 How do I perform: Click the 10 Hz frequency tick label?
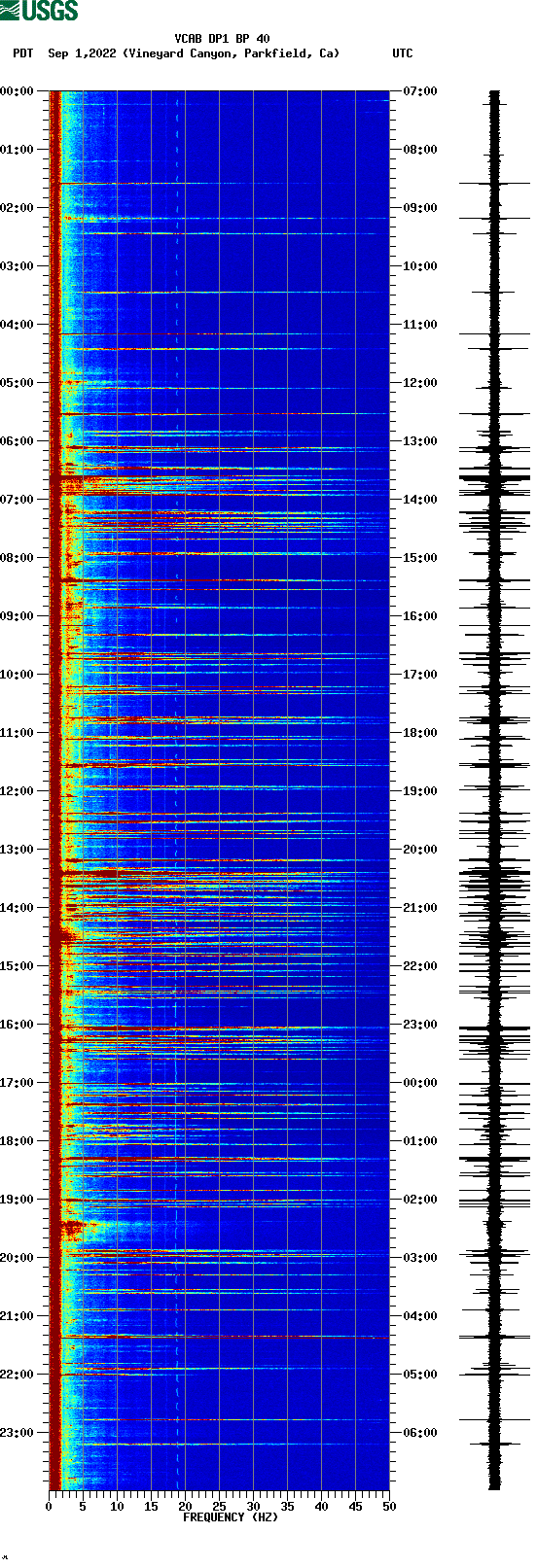[117, 1507]
